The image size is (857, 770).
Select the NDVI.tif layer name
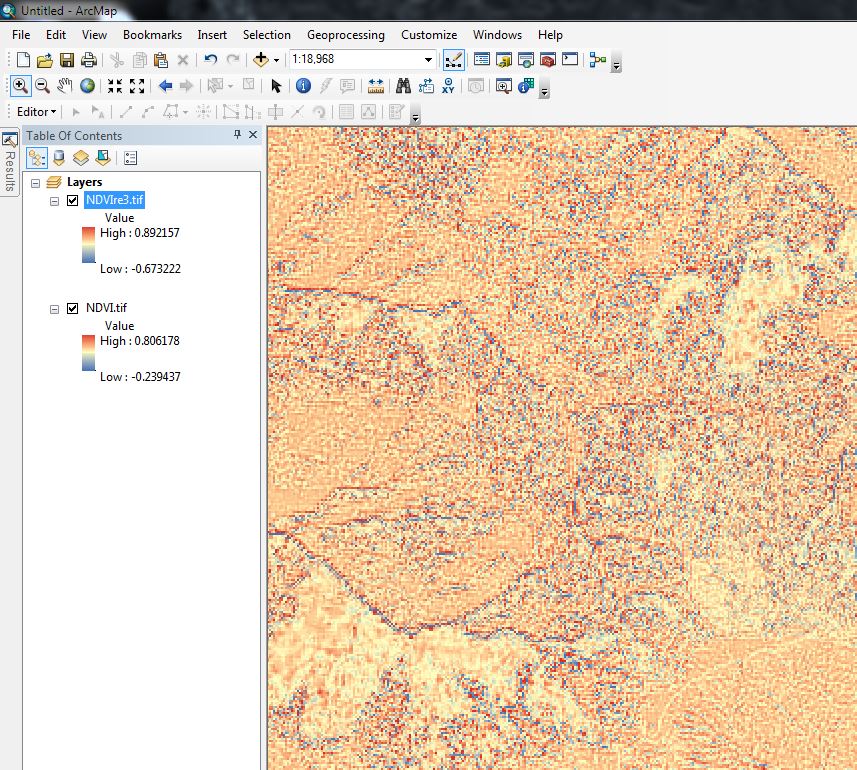coord(107,308)
